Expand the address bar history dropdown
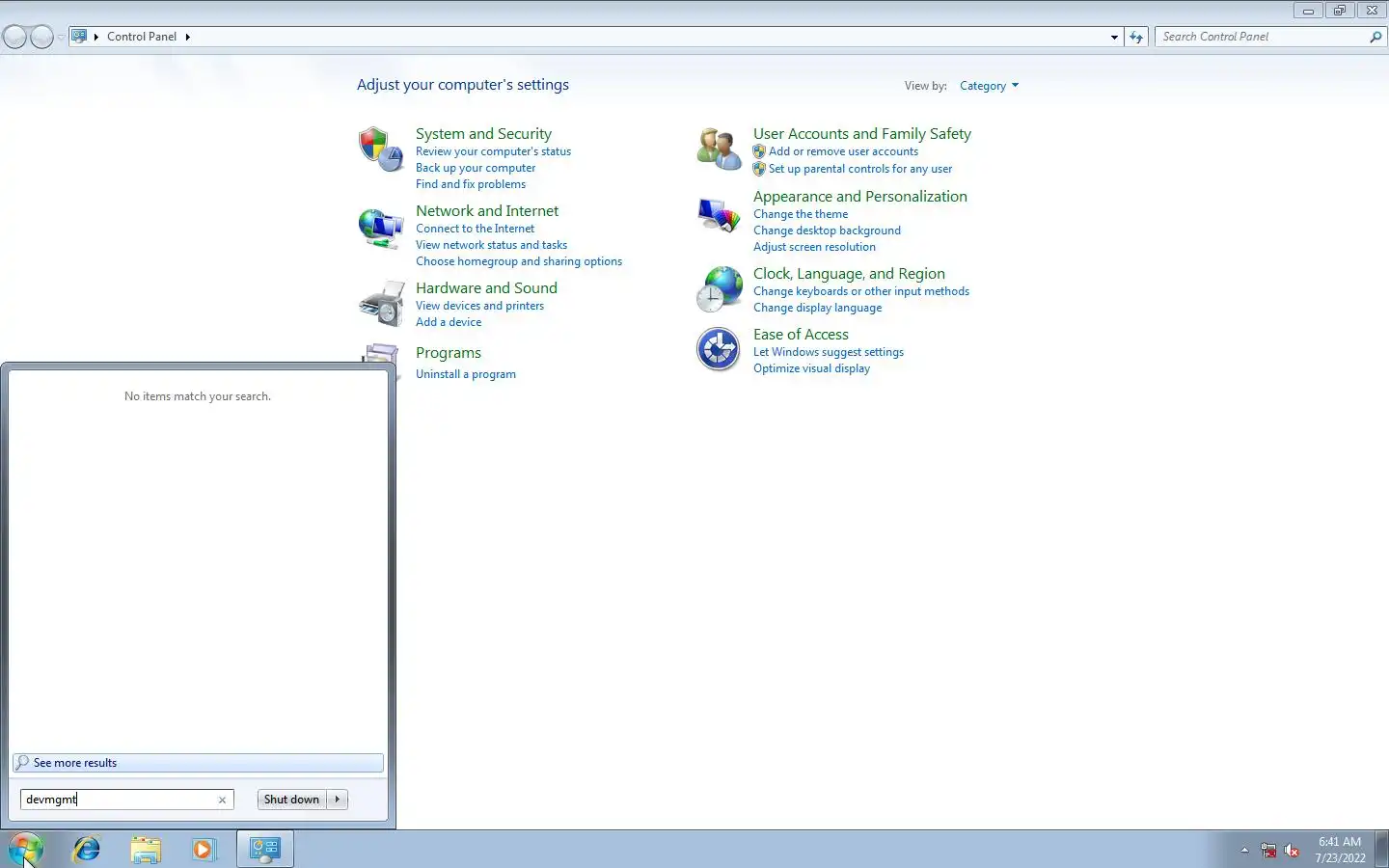The image size is (1389, 868). point(1114,37)
